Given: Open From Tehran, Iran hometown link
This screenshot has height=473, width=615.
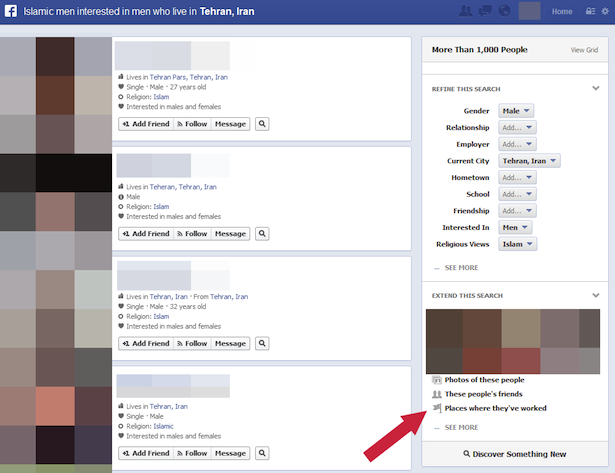Looking at the screenshot, I should [229, 297].
